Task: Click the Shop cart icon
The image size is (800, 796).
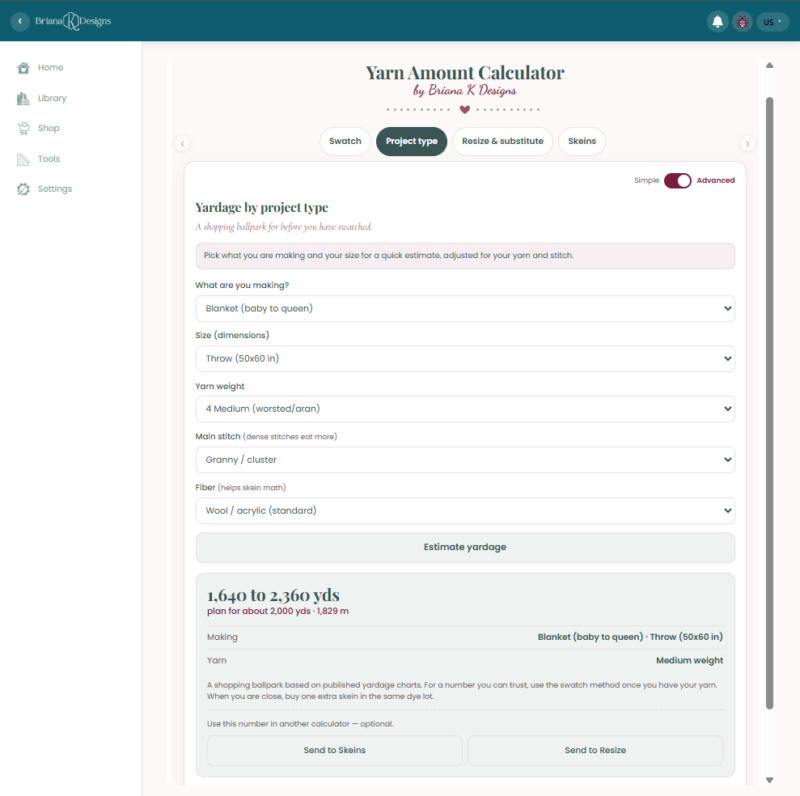Action: tap(23, 129)
